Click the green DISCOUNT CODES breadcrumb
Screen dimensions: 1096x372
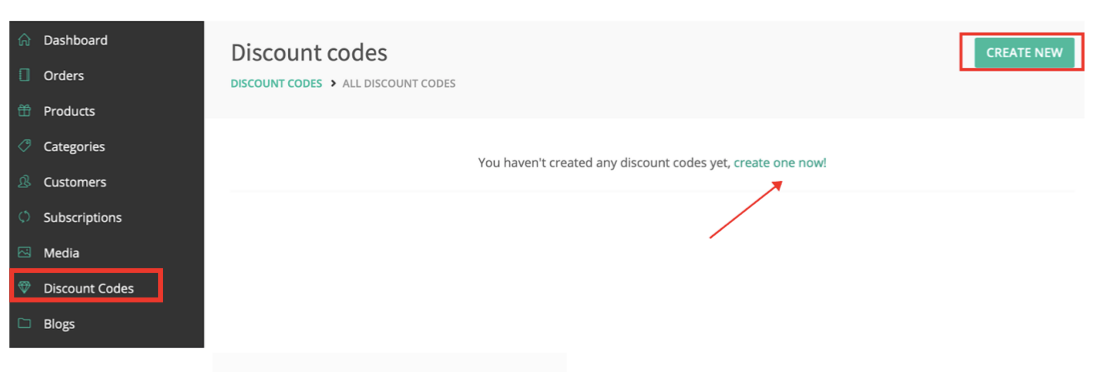[276, 83]
